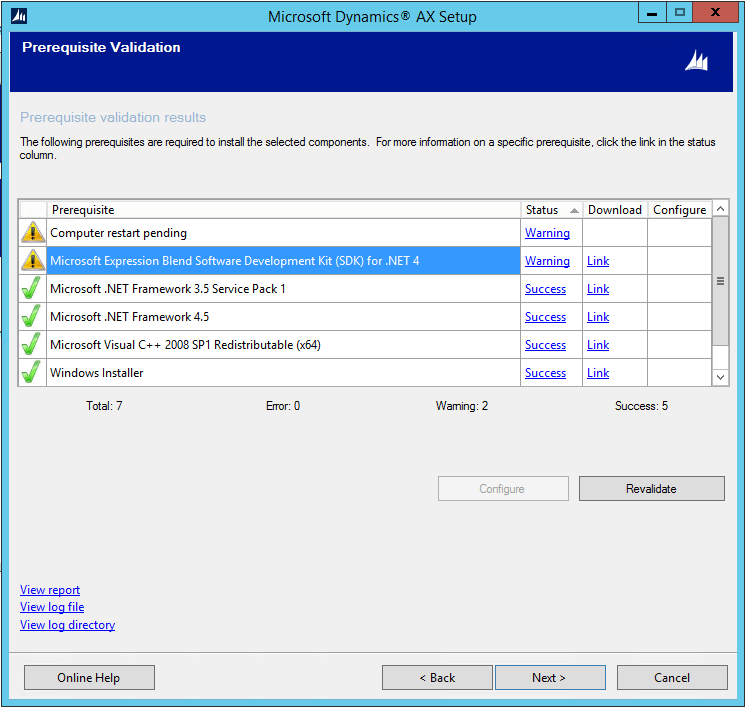Open Success status for .NET Framework 4.5

[x=545, y=317]
